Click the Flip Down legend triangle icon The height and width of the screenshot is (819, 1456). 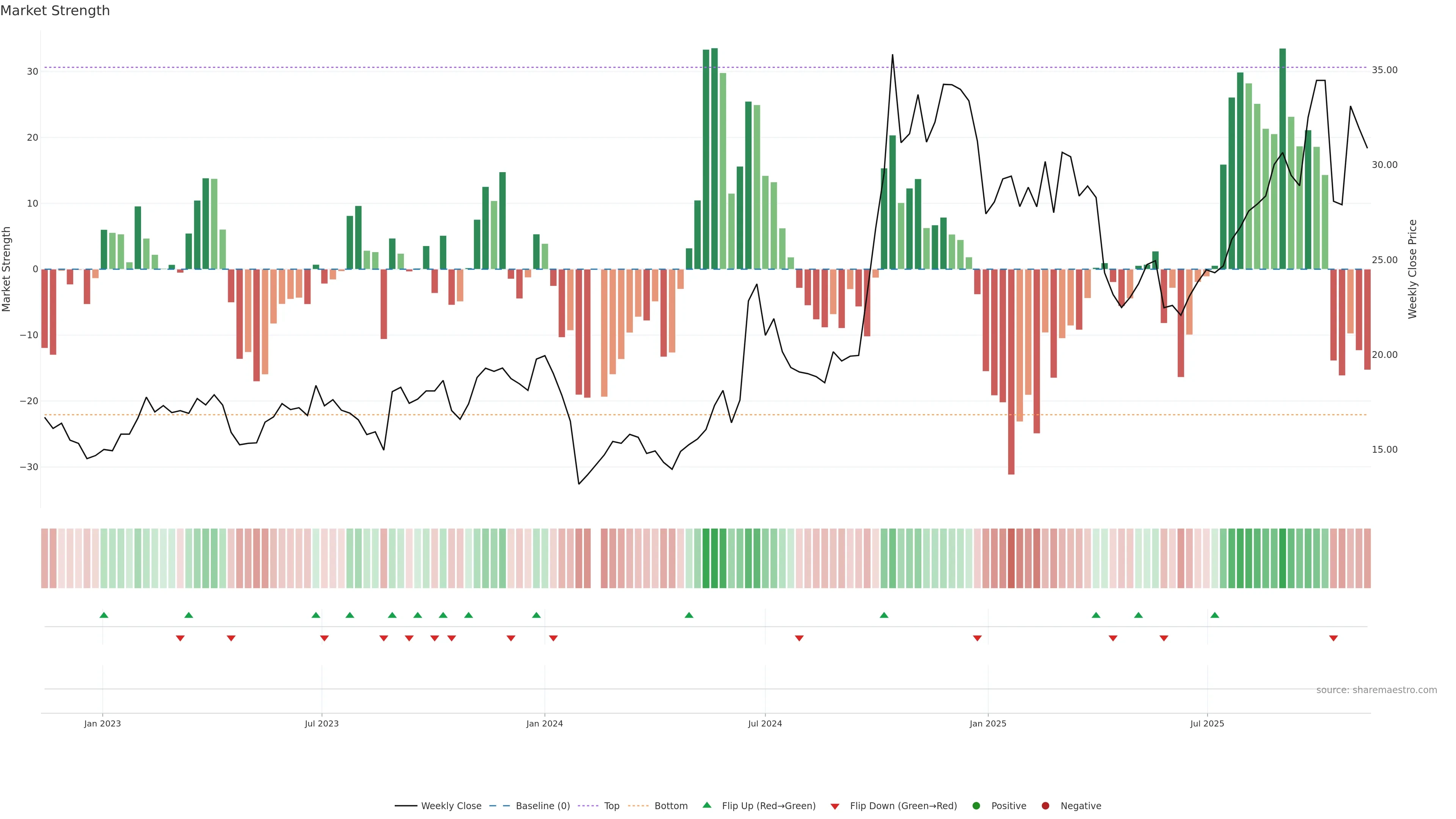pyautogui.click(x=835, y=806)
